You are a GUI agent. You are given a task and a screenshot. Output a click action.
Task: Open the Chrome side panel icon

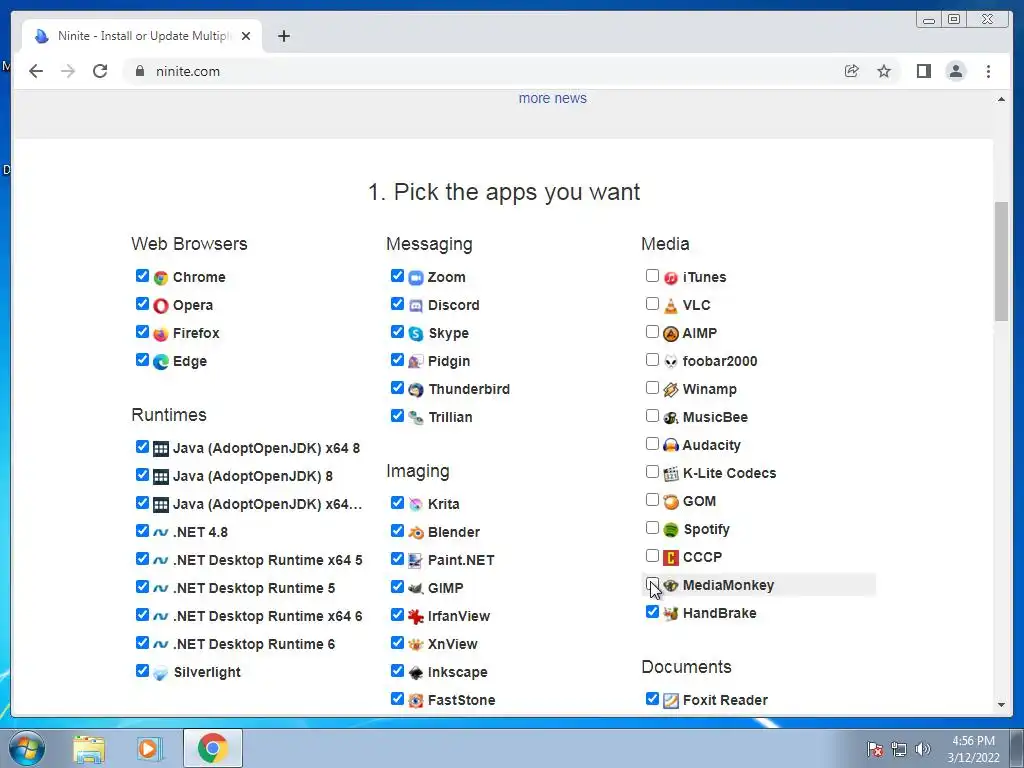923,71
